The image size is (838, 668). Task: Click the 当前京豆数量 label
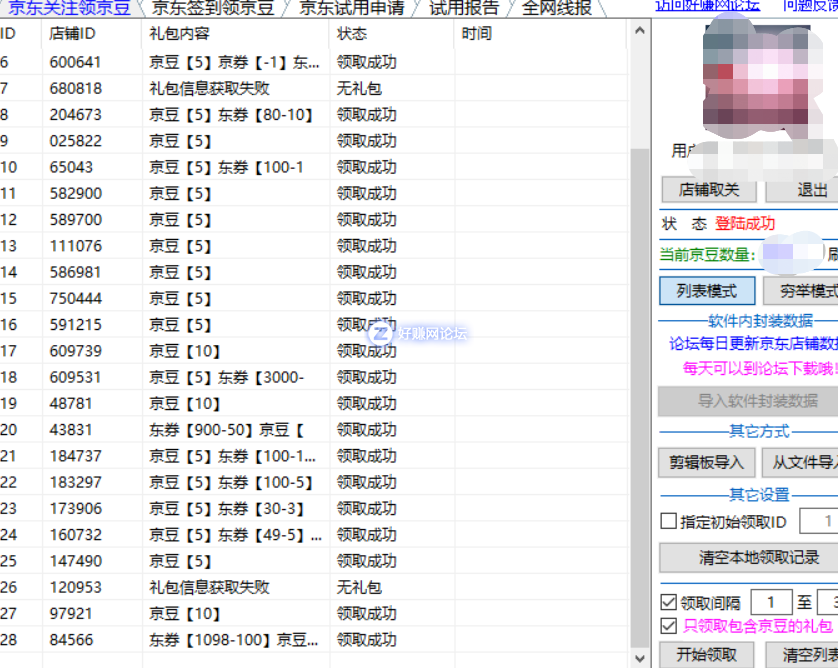[707, 254]
